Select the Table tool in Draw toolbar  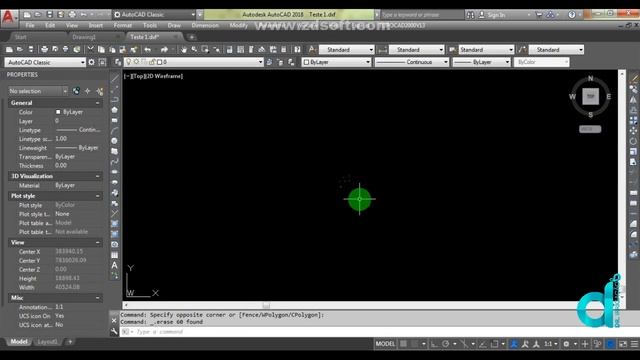click(x=115, y=255)
